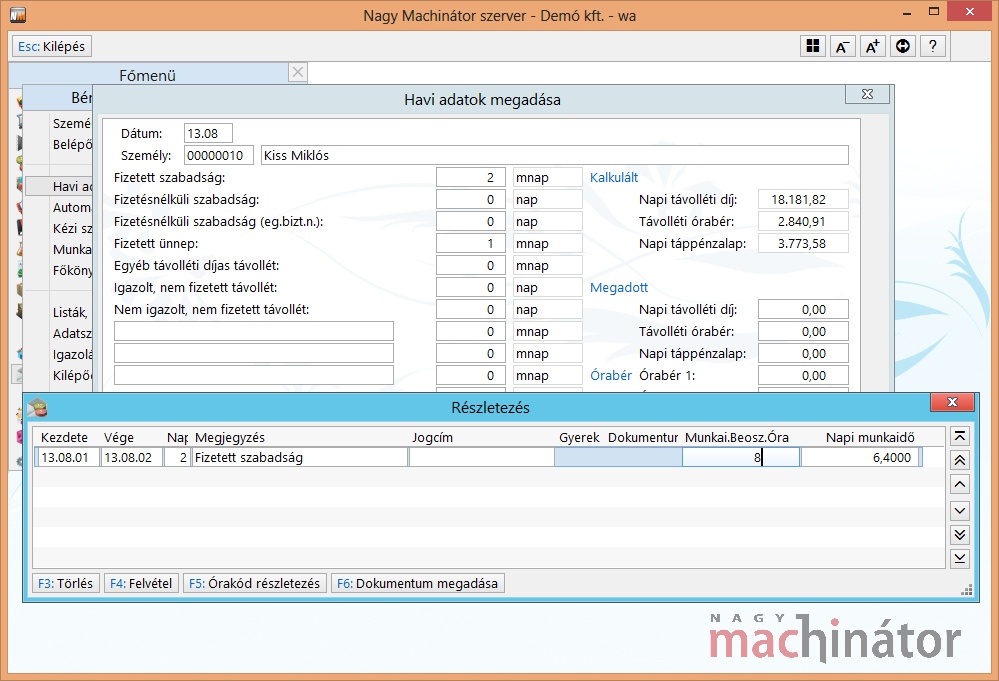
Task: Open help with the question mark icon
Action: (933, 46)
